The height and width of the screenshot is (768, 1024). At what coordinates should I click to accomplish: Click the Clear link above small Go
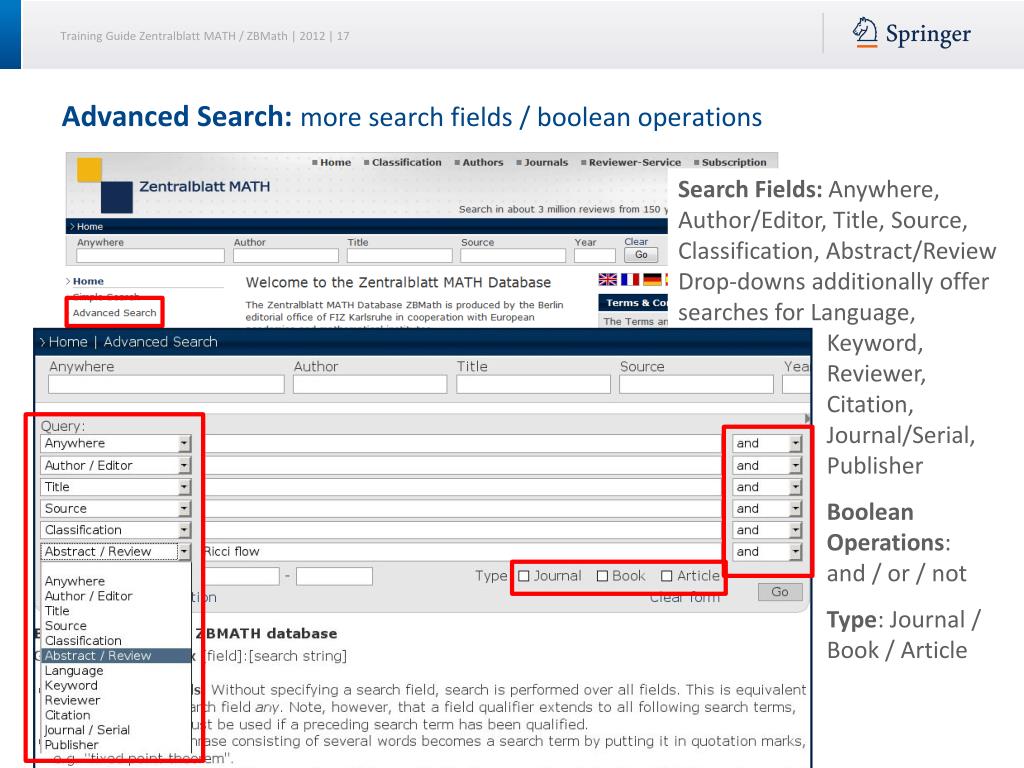636,242
